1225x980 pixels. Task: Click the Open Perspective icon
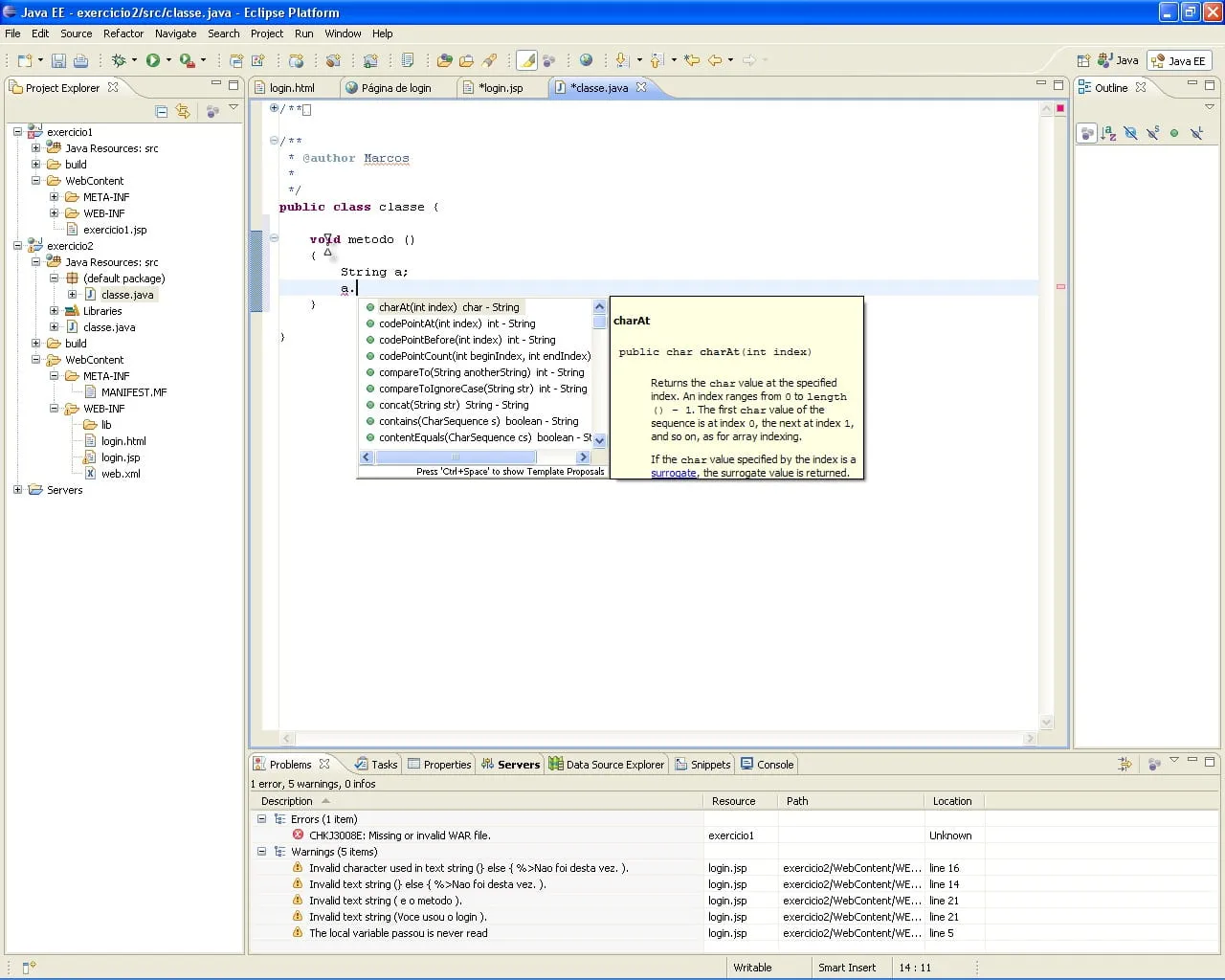[1083, 60]
